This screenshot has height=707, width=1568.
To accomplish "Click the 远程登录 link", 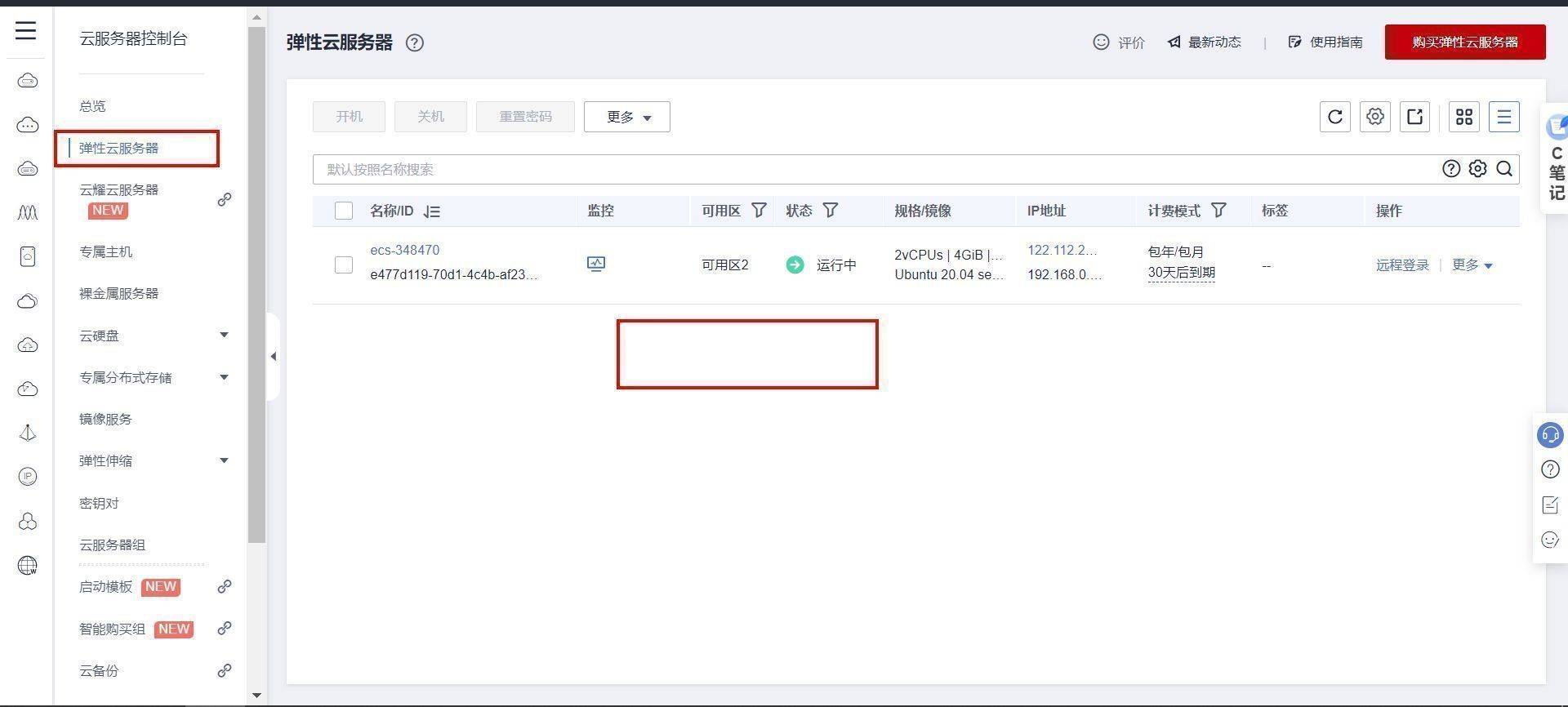I will [x=1402, y=265].
